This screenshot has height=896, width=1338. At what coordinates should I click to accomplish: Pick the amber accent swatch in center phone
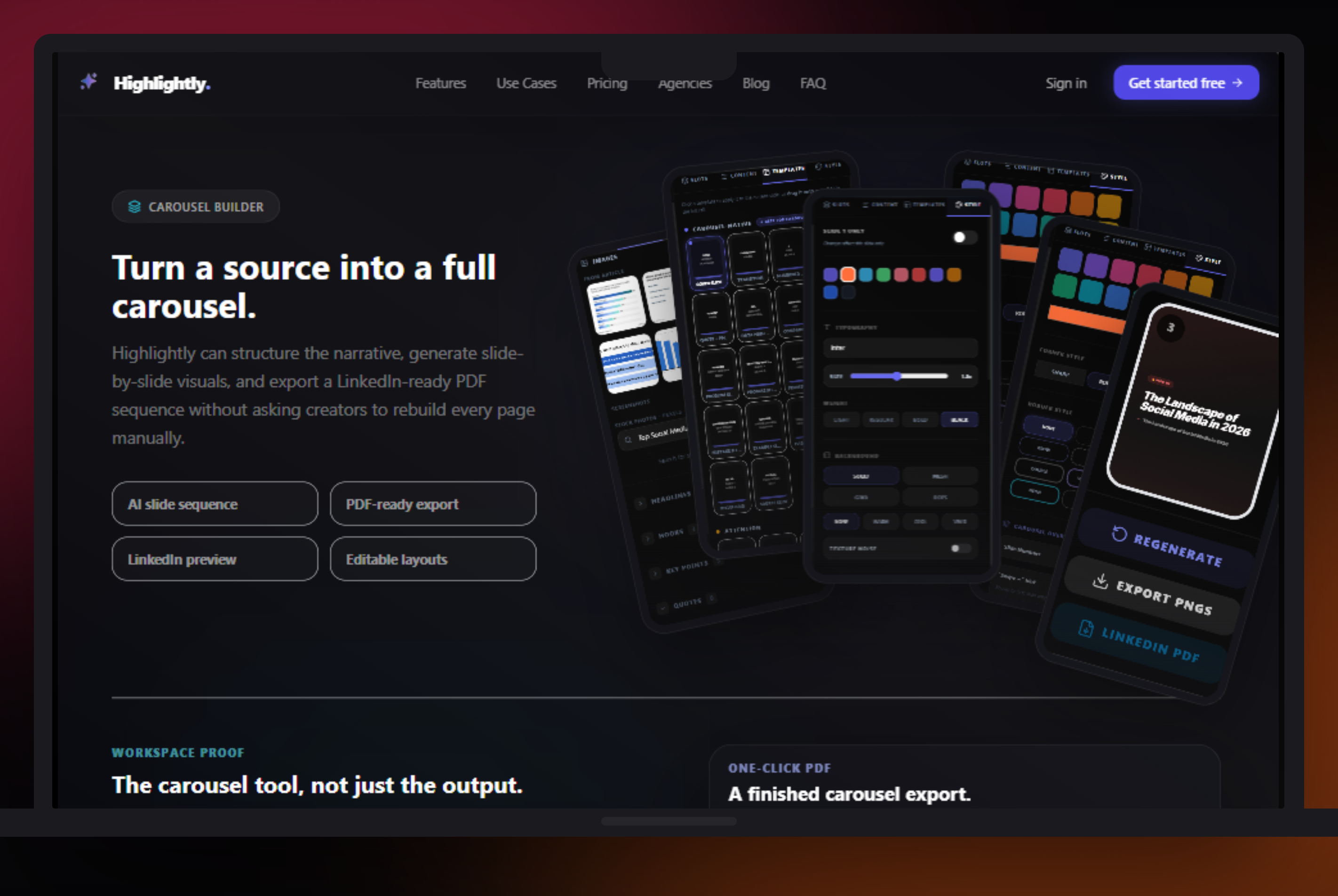954,275
